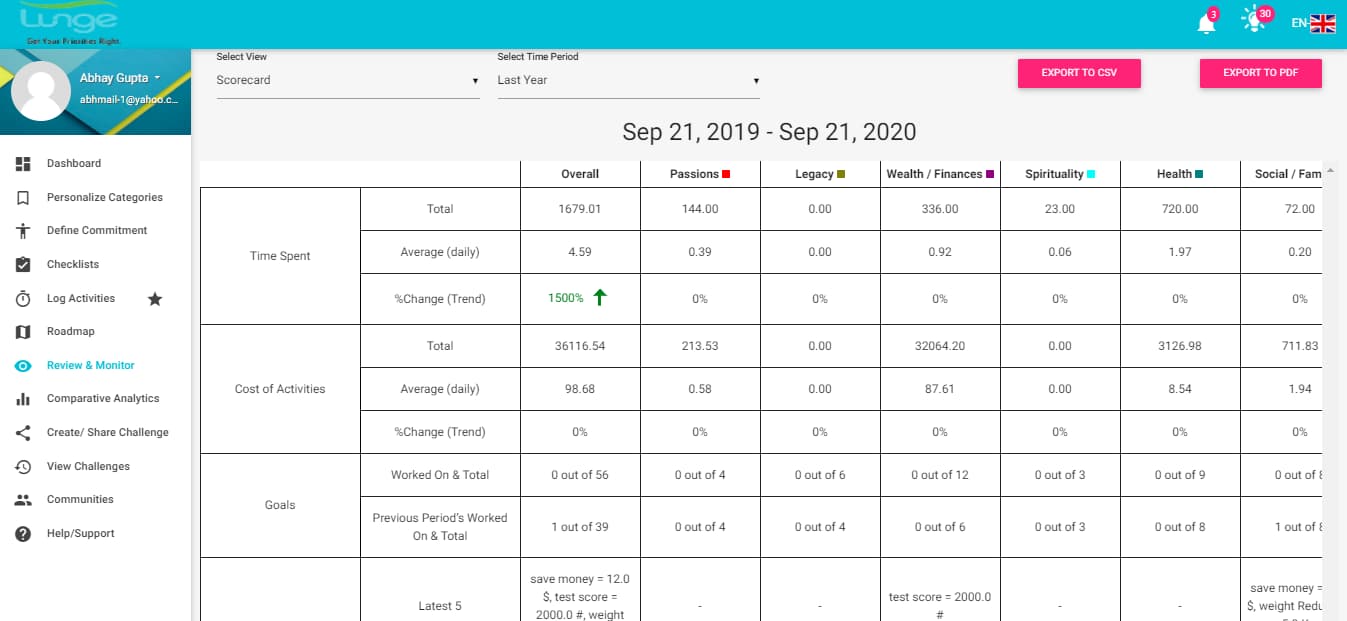
Task: Click the green trend up arrow
Action: (600, 298)
